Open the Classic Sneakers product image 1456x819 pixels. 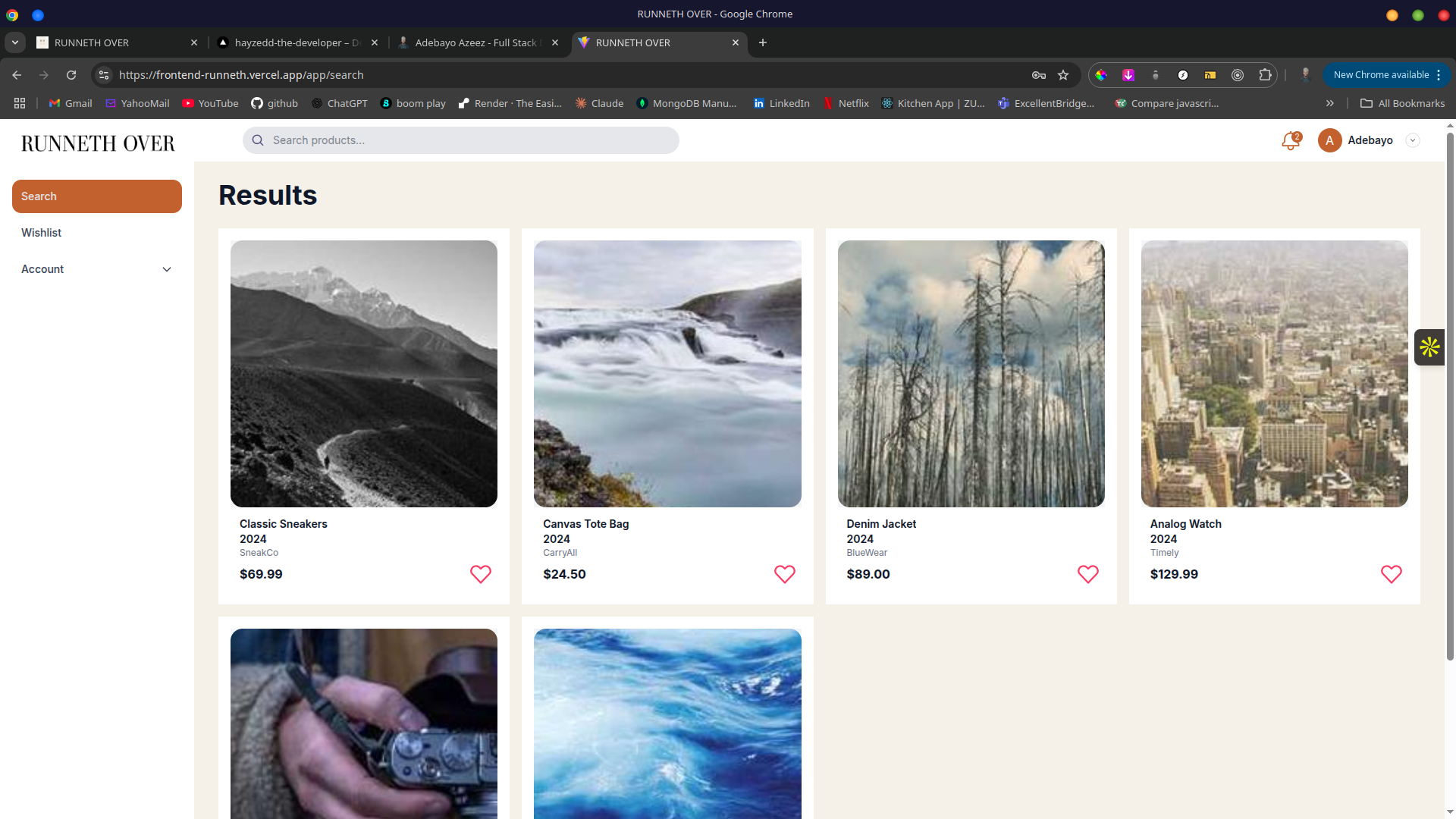click(x=364, y=374)
